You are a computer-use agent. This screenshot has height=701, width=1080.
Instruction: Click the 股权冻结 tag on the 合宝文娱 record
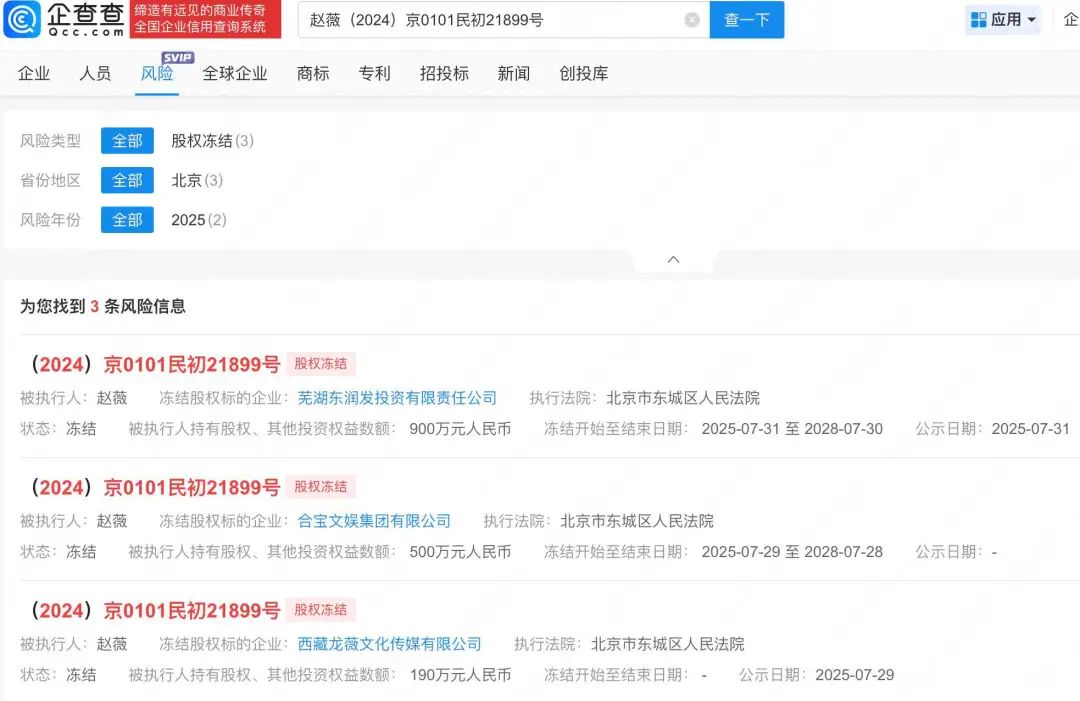321,487
